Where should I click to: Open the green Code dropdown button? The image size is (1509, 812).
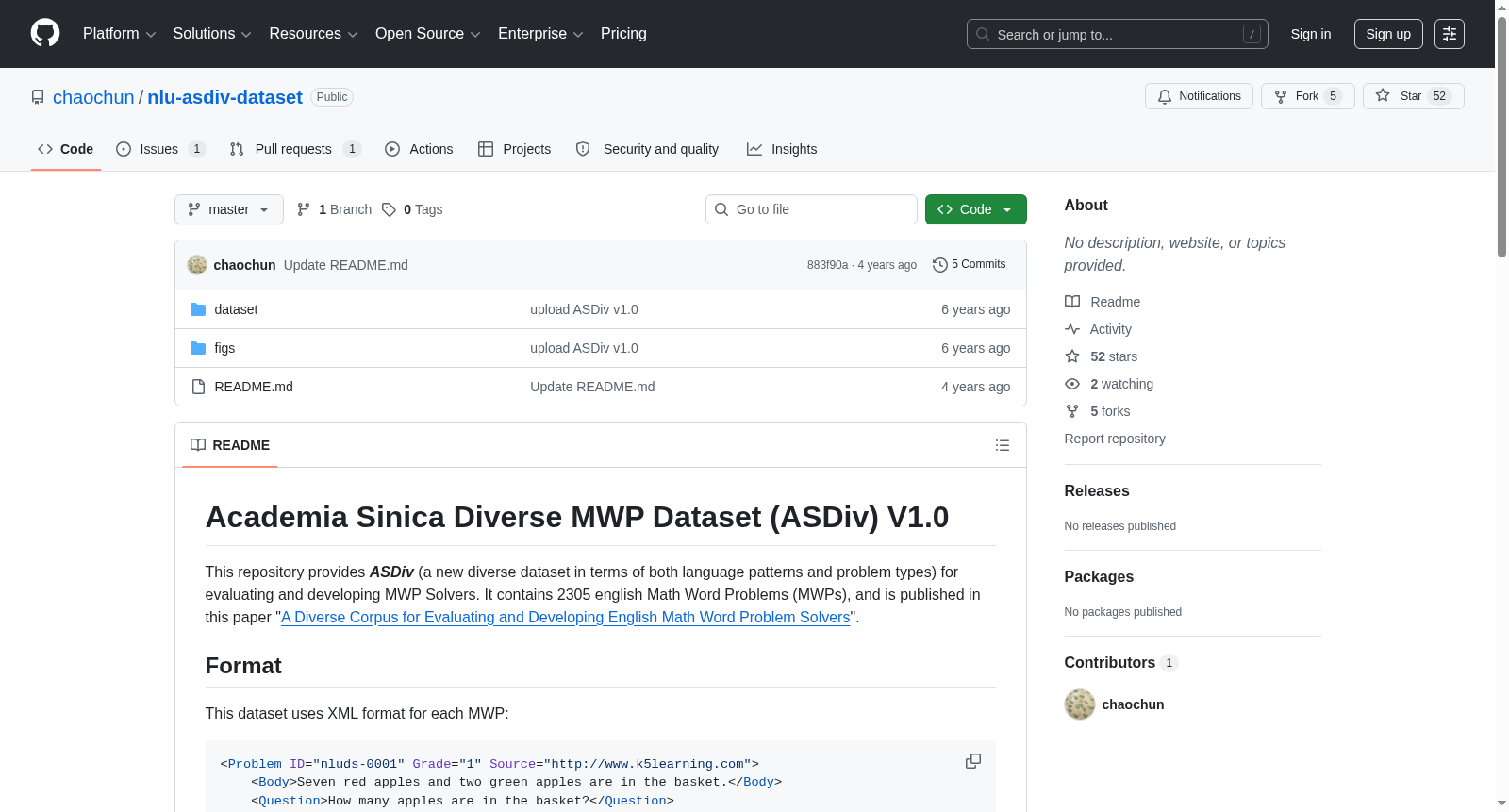[x=976, y=209]
